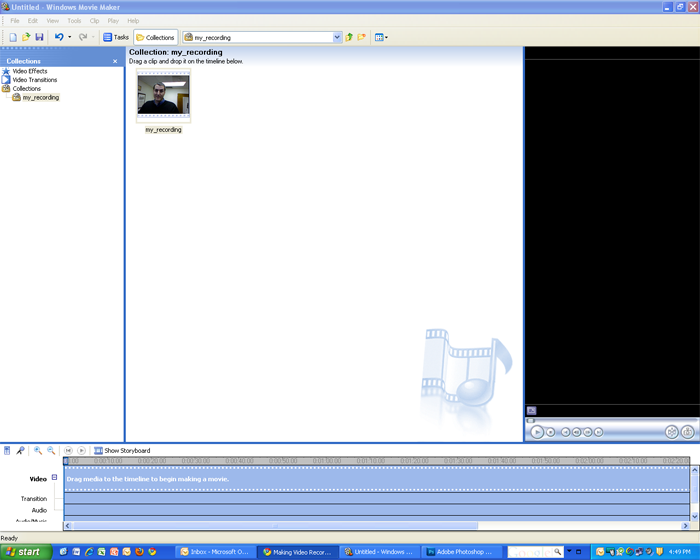Click the Excel quick launch icon
Viewport: 700px width, 560px height.
pyautogui.click(x=102, y=552)
